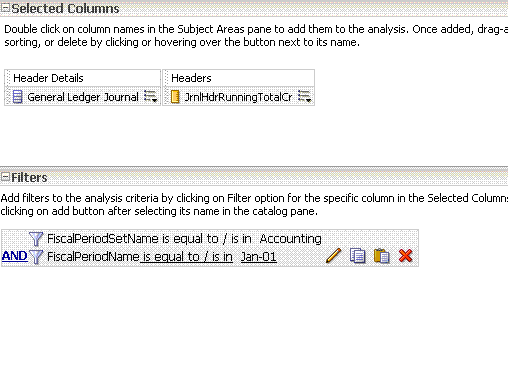Screen dimensions: 512x384
Task: Delete the FiscalPeriodName filter
Action: pyautogui.click(x=406, y=256)
